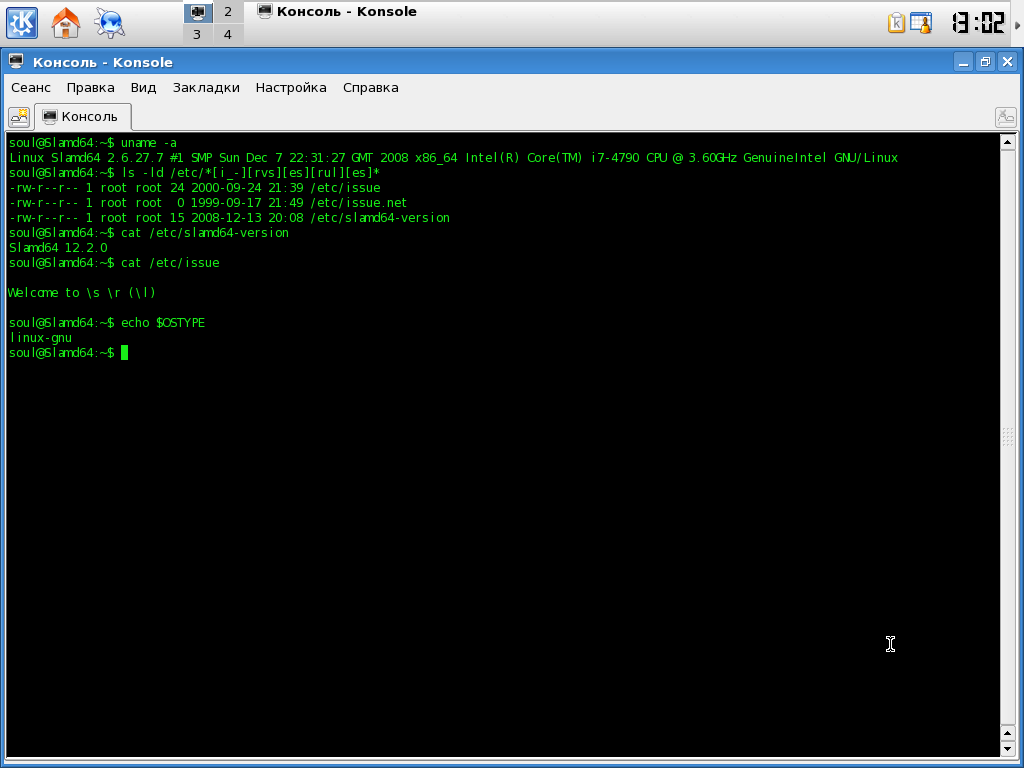The width and height of the screenshot is (1024, 768).
Task: Open the Сеанс menu
Action: coord(31,88)
